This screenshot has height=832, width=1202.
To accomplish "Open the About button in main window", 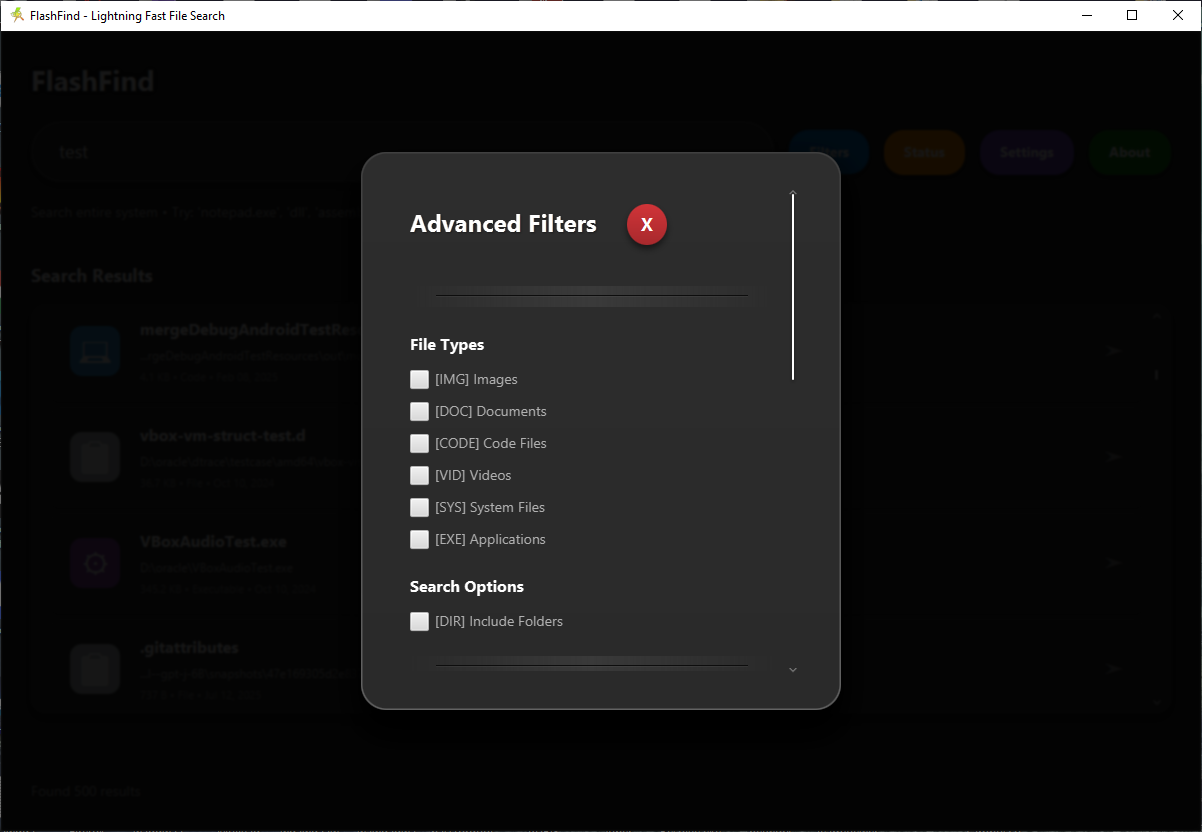I will (1130, 152).
